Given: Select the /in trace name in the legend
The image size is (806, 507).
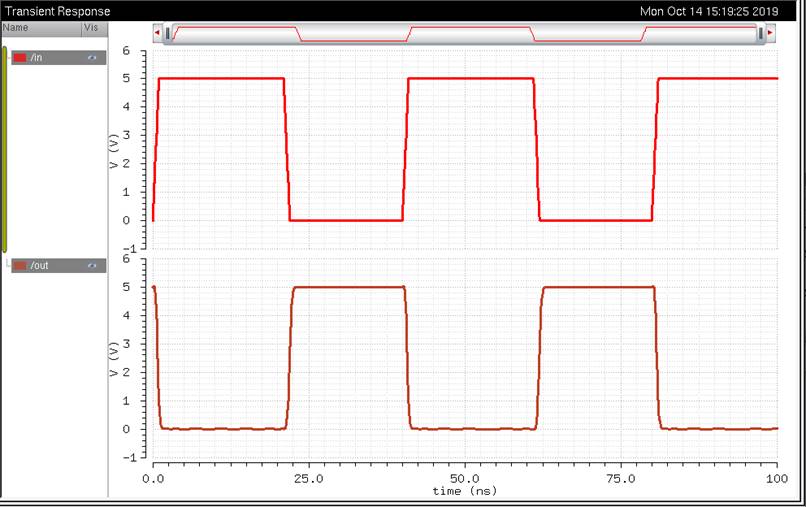Looking at the screenshot, I should point(38,58).
